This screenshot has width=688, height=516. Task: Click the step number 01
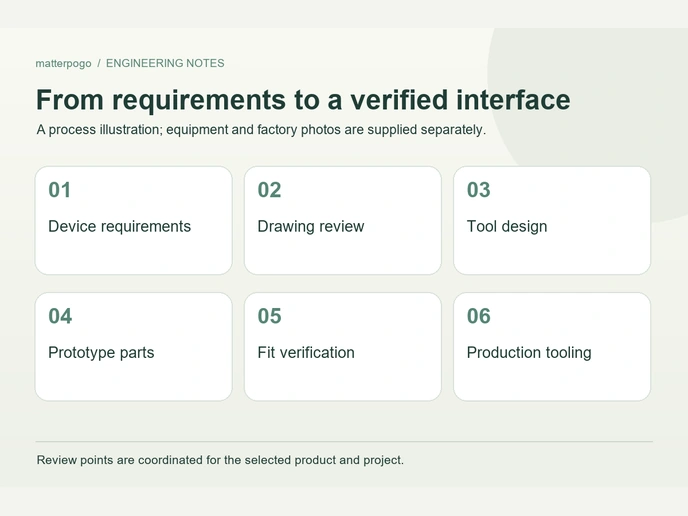[60, 190]
